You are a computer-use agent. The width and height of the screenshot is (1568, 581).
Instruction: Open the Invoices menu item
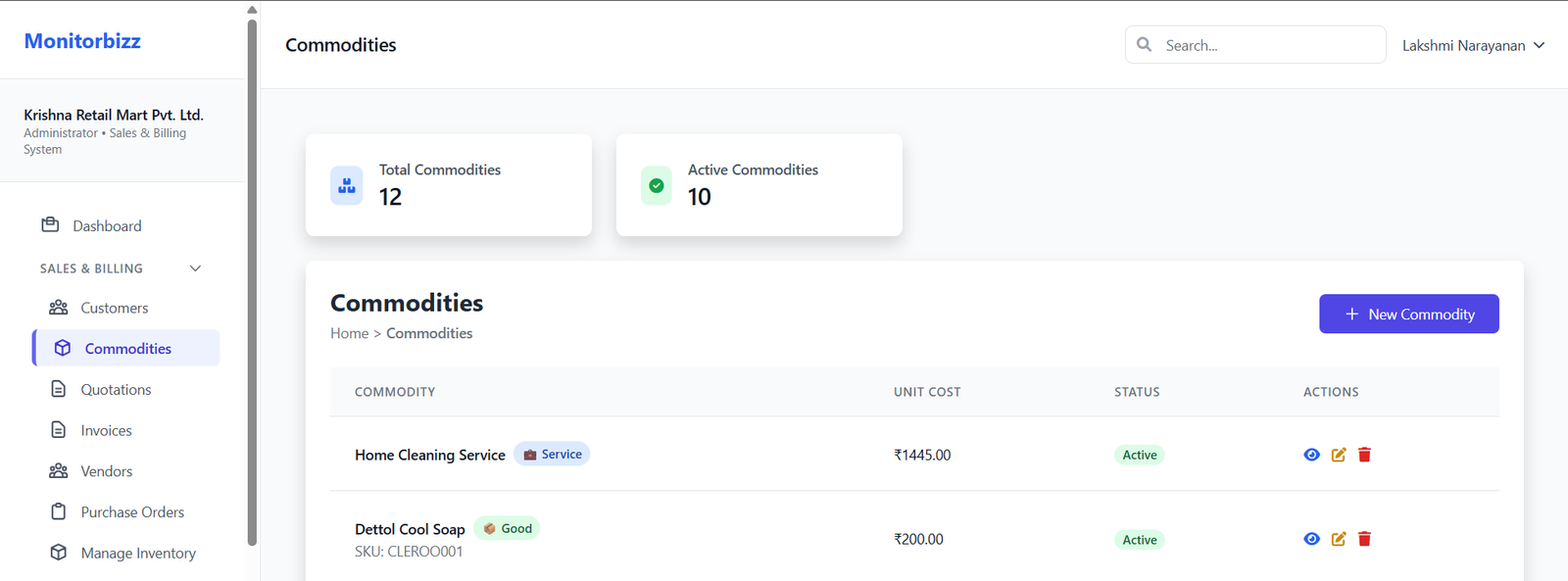(106, 431)
